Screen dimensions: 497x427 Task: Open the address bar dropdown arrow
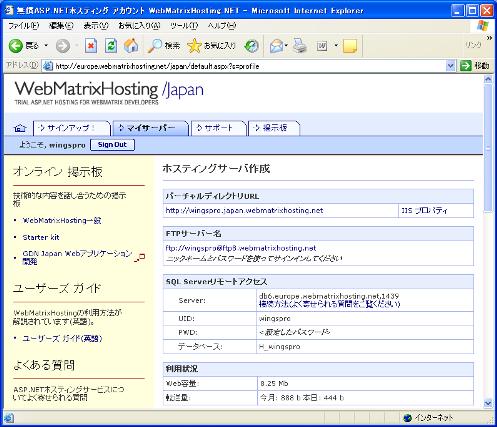click(450, 66)
